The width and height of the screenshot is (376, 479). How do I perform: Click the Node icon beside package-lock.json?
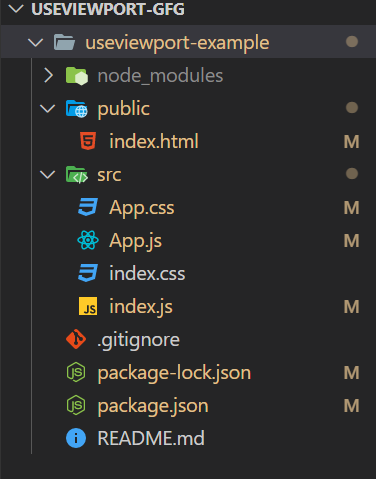(x=76, y=372)
